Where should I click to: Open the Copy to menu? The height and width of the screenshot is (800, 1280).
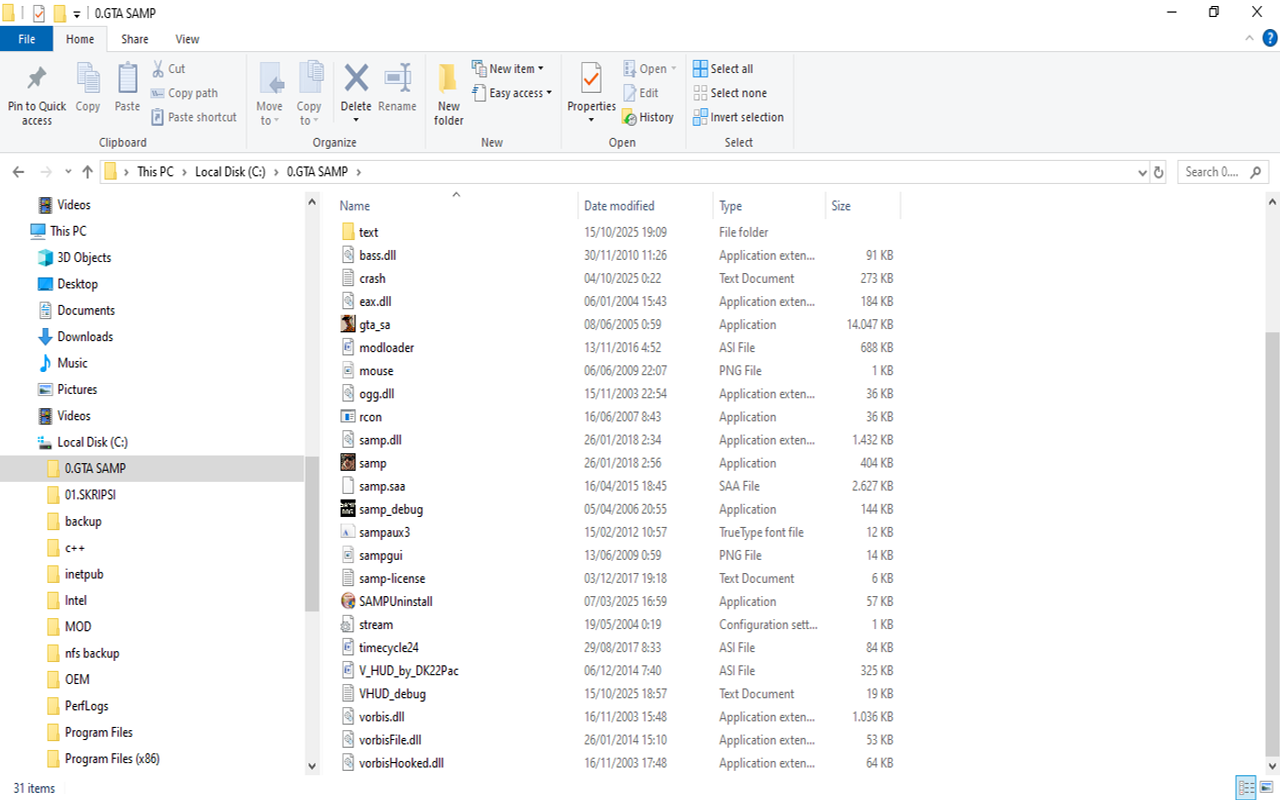tap(310, 94)
